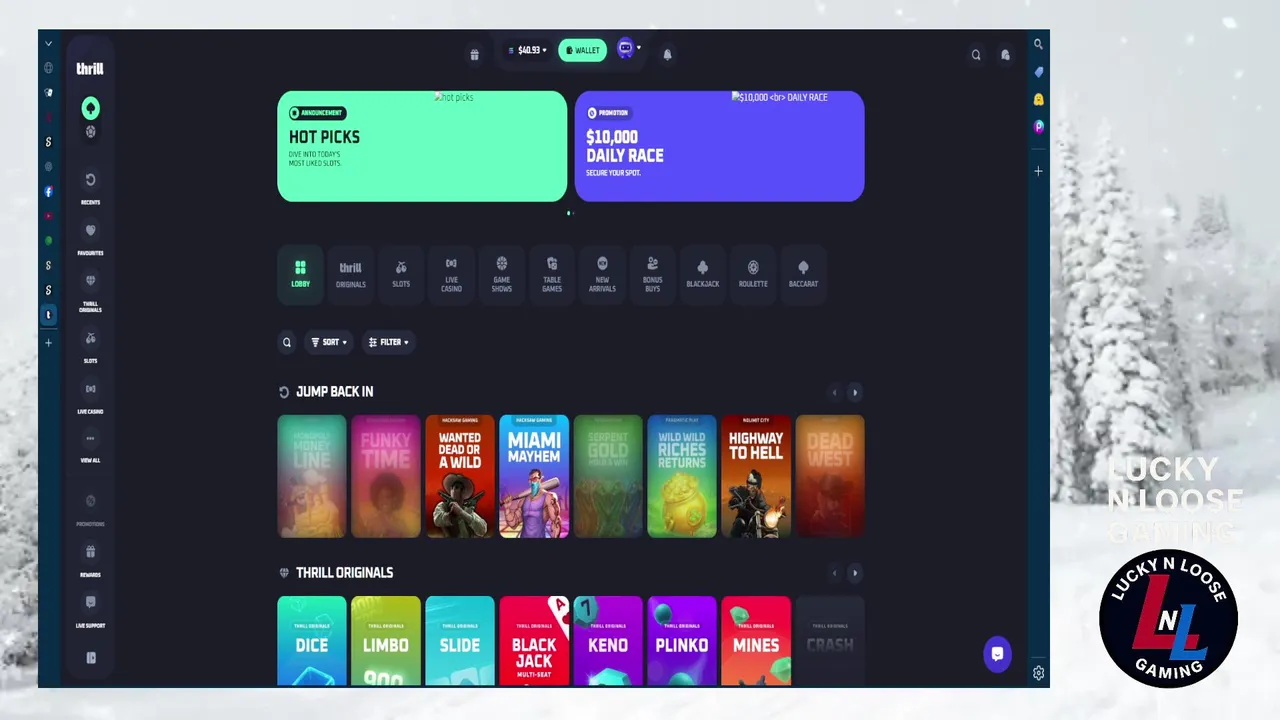Click the browser sidebar Facebook icon
The height and width of the screenshot is (720, 1280).
pyautogui.click(x=48, y=191)
